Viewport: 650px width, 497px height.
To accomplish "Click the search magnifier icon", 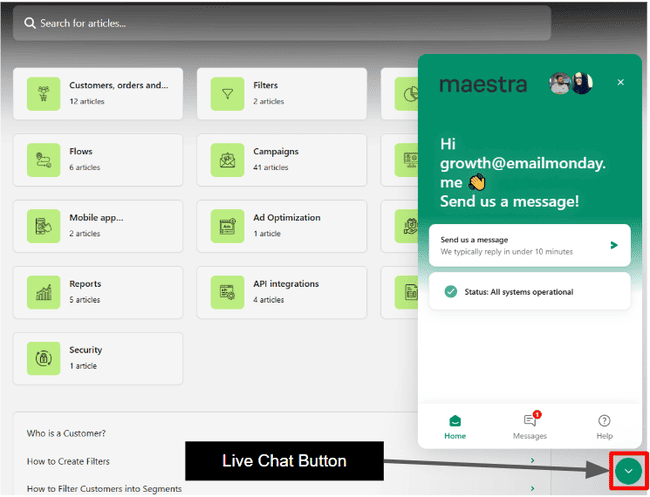I will click(x=30, y=23).
